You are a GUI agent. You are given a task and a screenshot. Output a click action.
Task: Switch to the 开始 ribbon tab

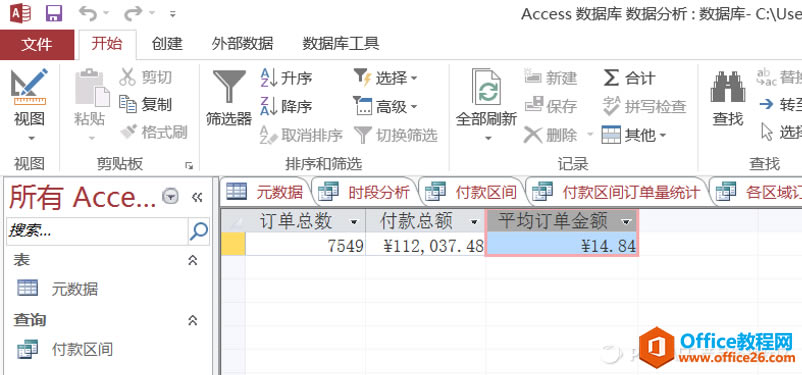coord(107,44)
